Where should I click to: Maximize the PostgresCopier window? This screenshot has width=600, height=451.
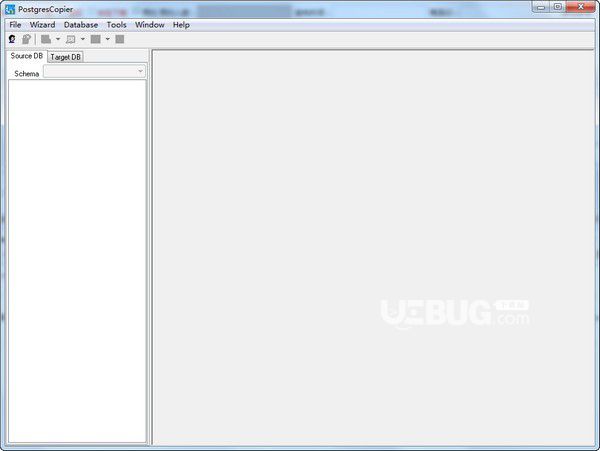coord(558,7)
